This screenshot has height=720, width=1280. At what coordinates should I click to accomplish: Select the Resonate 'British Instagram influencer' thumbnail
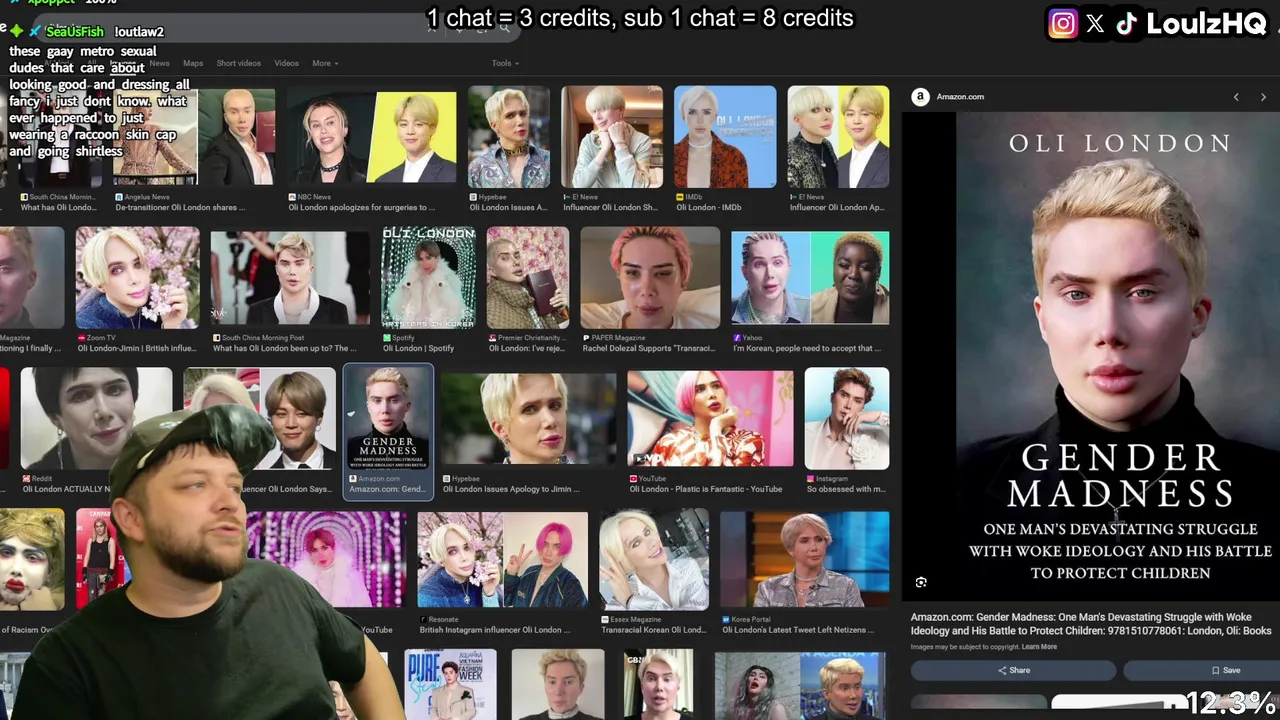(503, 560)
